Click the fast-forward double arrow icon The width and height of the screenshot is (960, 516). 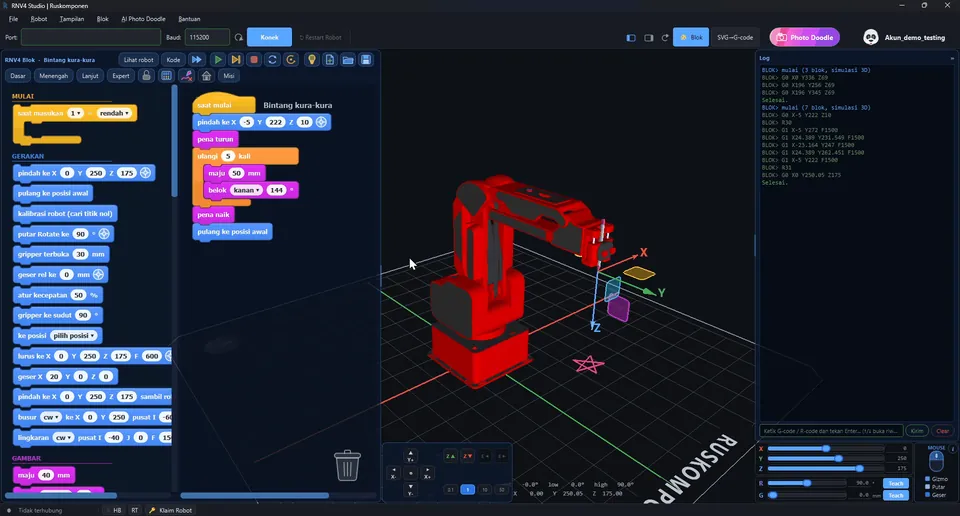tap(197, 60)
